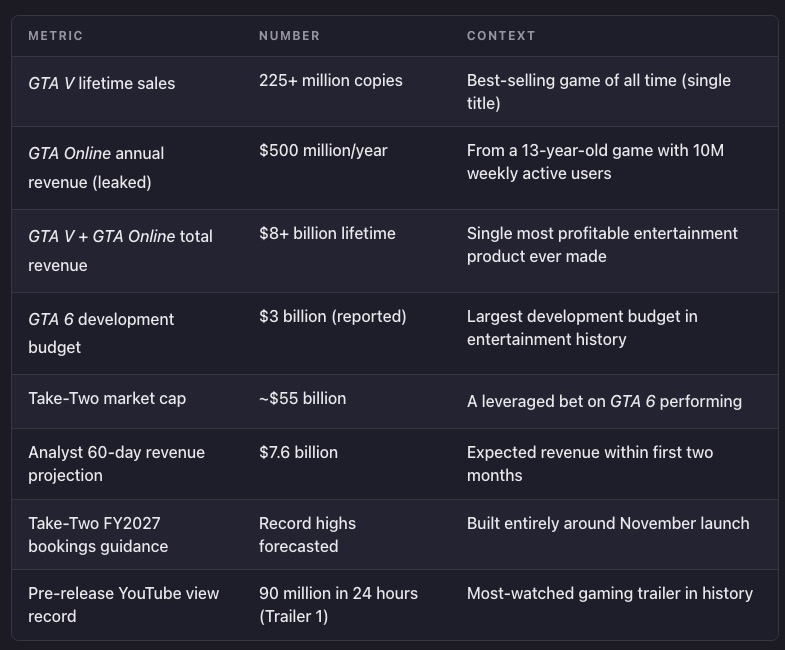Click 'Most-watched gaming trailer in history' text
785x650 pixels.
click(x=610, y=593)
